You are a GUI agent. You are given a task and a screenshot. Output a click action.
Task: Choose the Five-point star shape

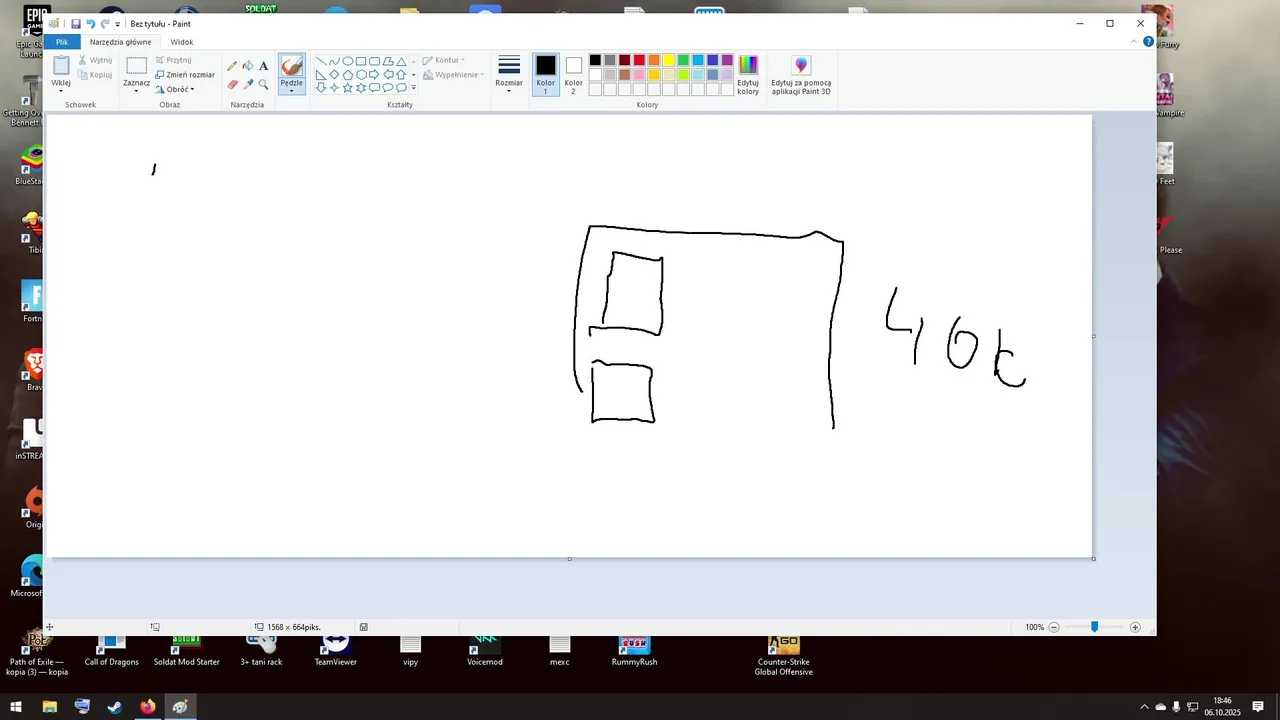pyautogui.click(x=348, y=88)
